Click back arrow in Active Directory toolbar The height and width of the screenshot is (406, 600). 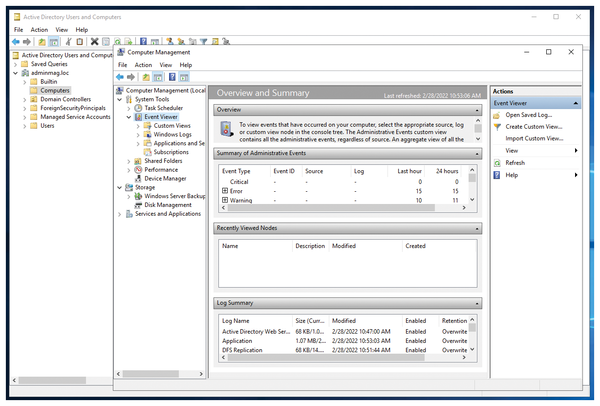tap(16, 42)
